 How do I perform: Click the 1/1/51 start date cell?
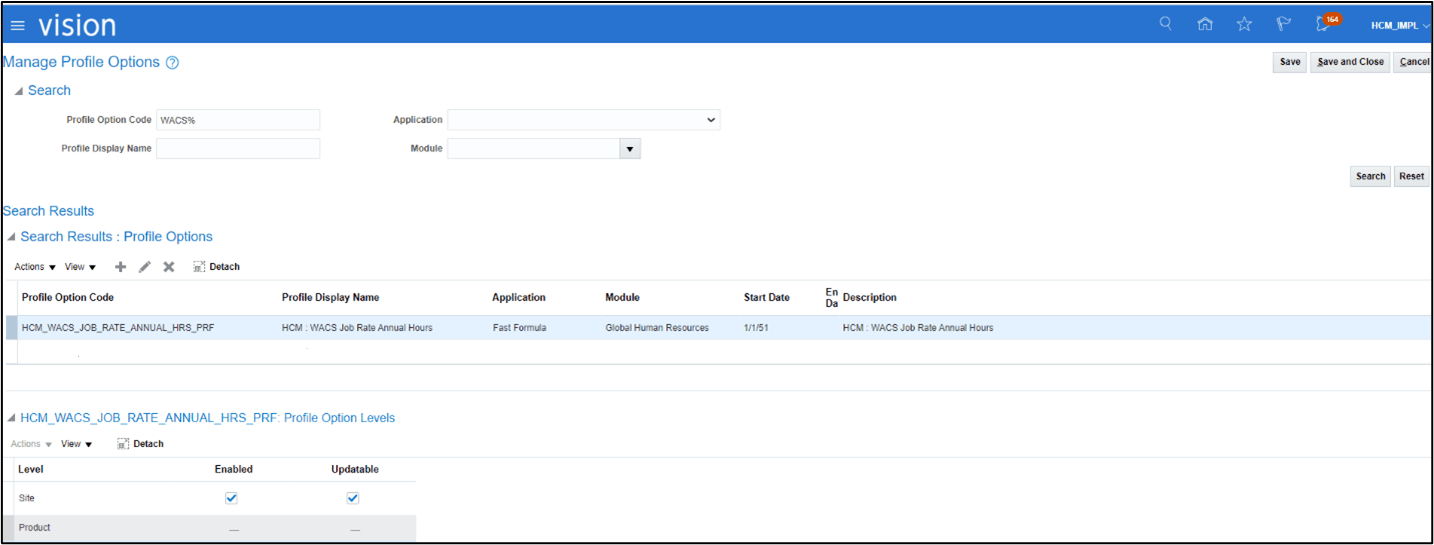[x=757, y=328]
